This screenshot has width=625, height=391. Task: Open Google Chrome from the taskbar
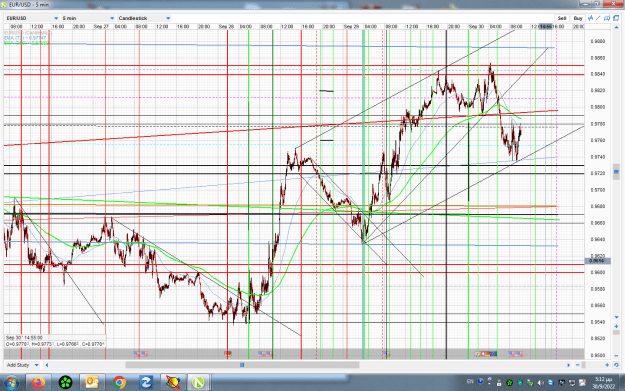pos(119,383)
